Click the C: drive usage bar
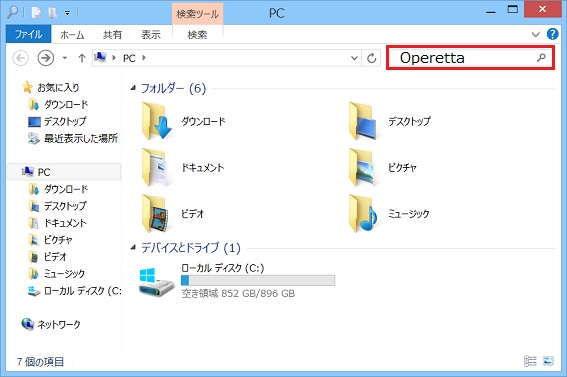Viewport: 567px width, 377px height. tap(258, 280)
